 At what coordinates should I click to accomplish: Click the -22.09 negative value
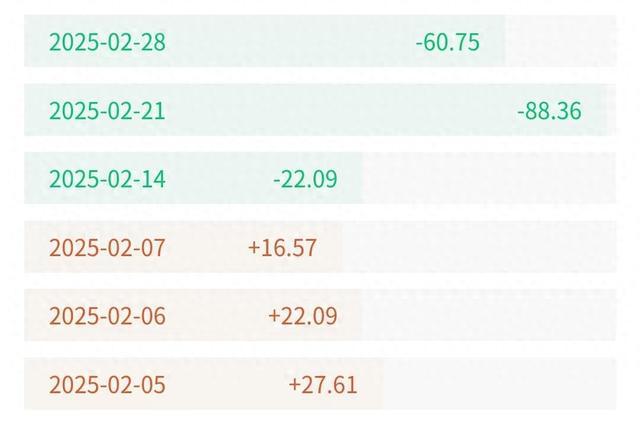[305, 179]
